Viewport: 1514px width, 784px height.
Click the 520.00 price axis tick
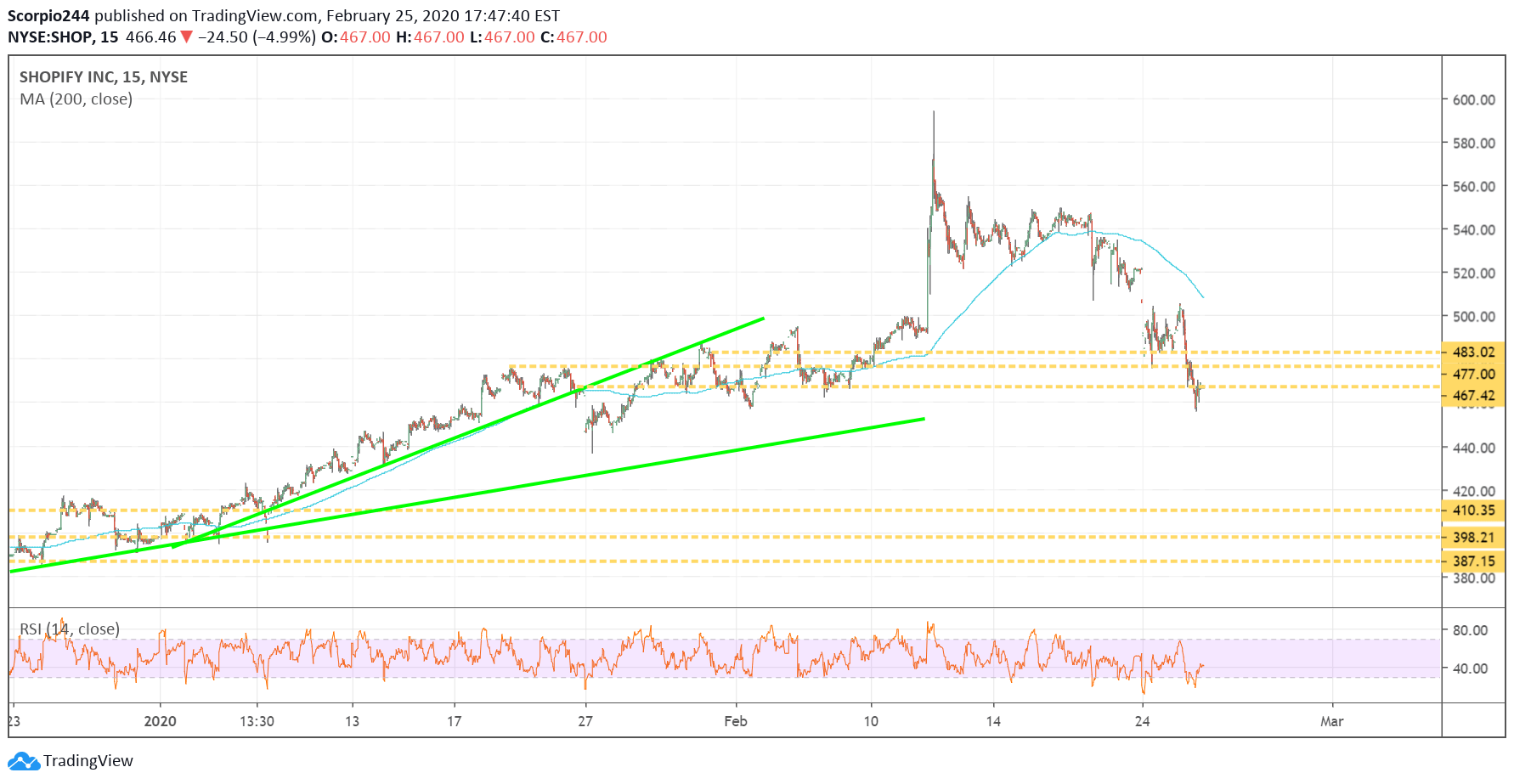(1474, 274)
